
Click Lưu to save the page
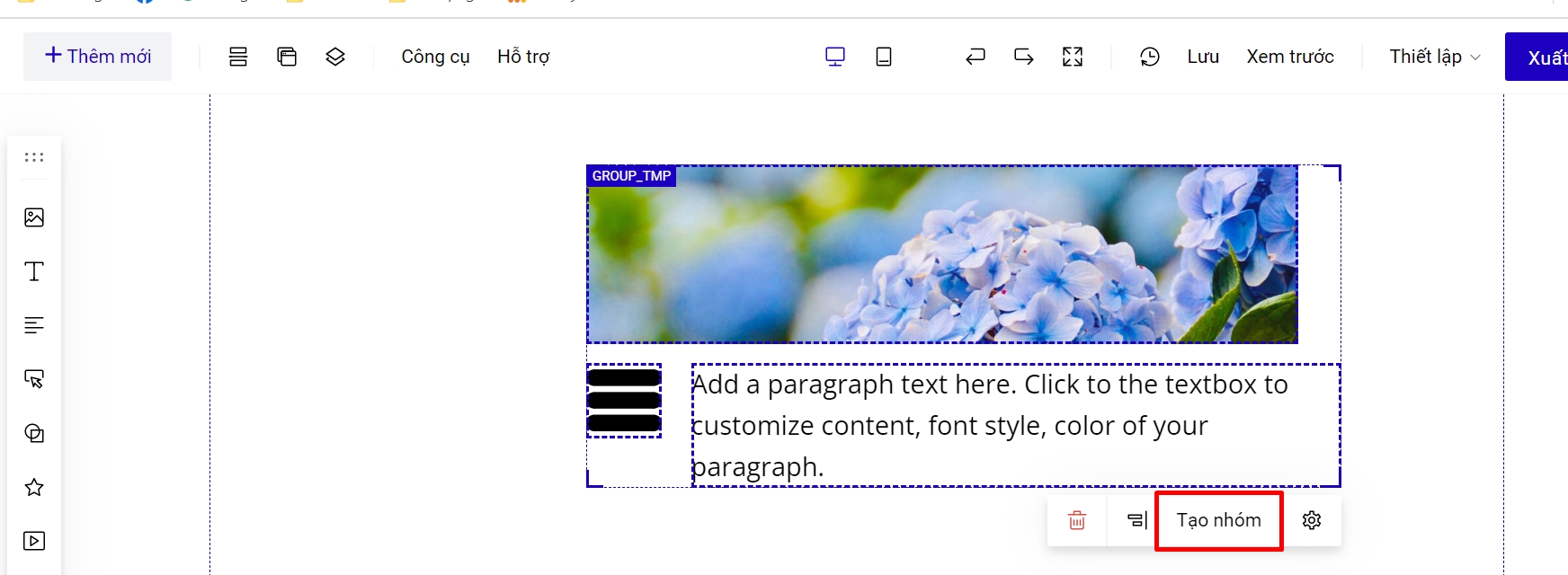(x=1203, y=57)
